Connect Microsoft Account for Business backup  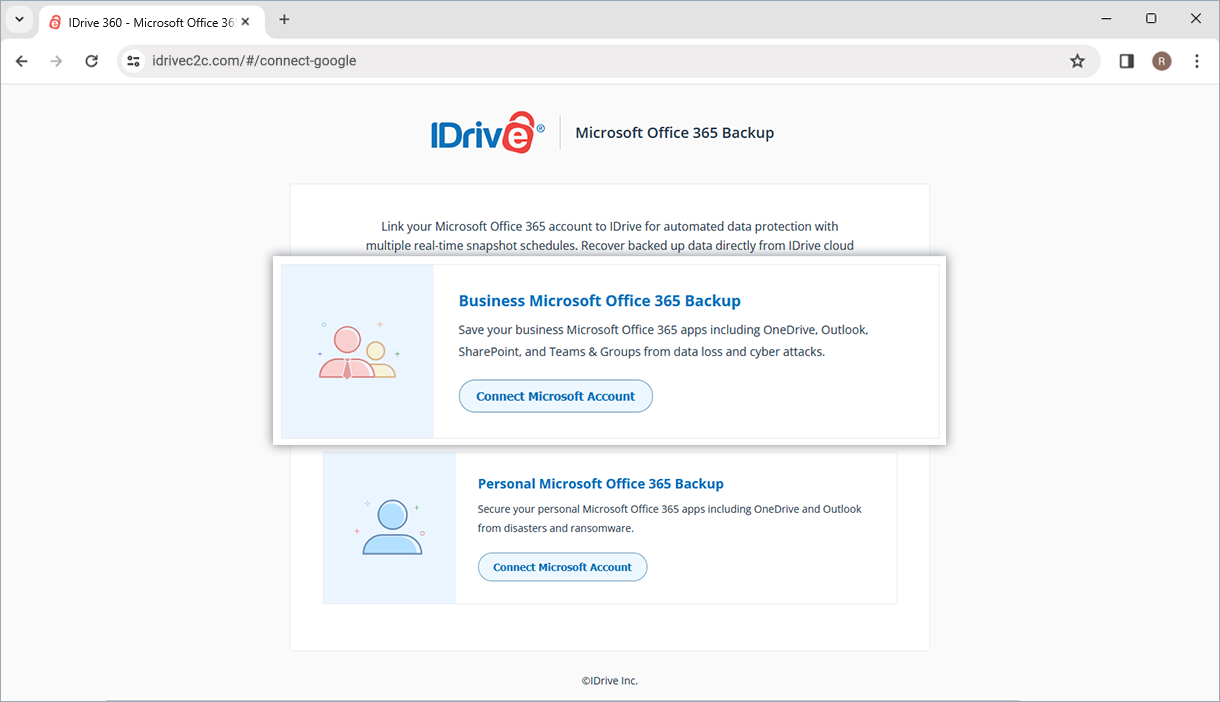[x=555, y=396]
